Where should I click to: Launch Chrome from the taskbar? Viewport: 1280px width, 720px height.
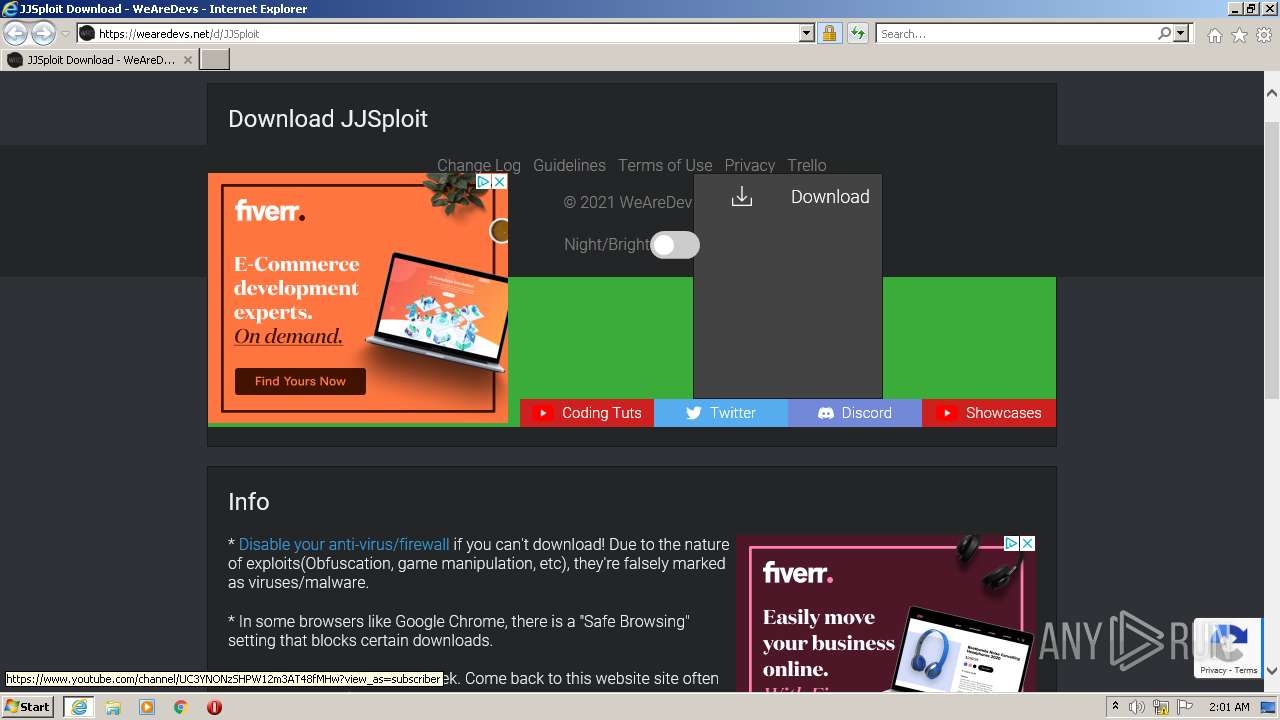coord(181,707)
